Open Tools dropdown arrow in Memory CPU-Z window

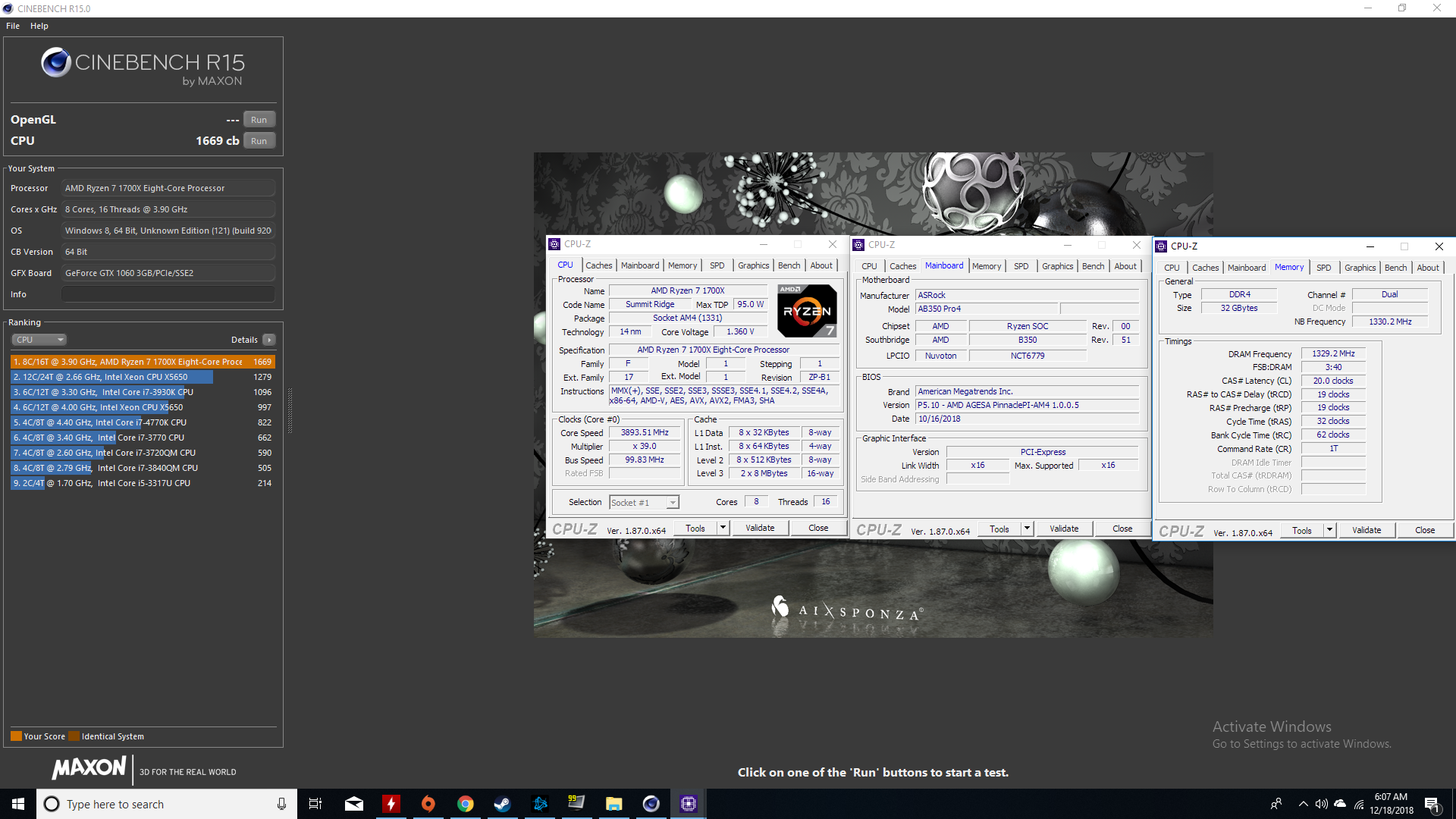pos(1329,530)
